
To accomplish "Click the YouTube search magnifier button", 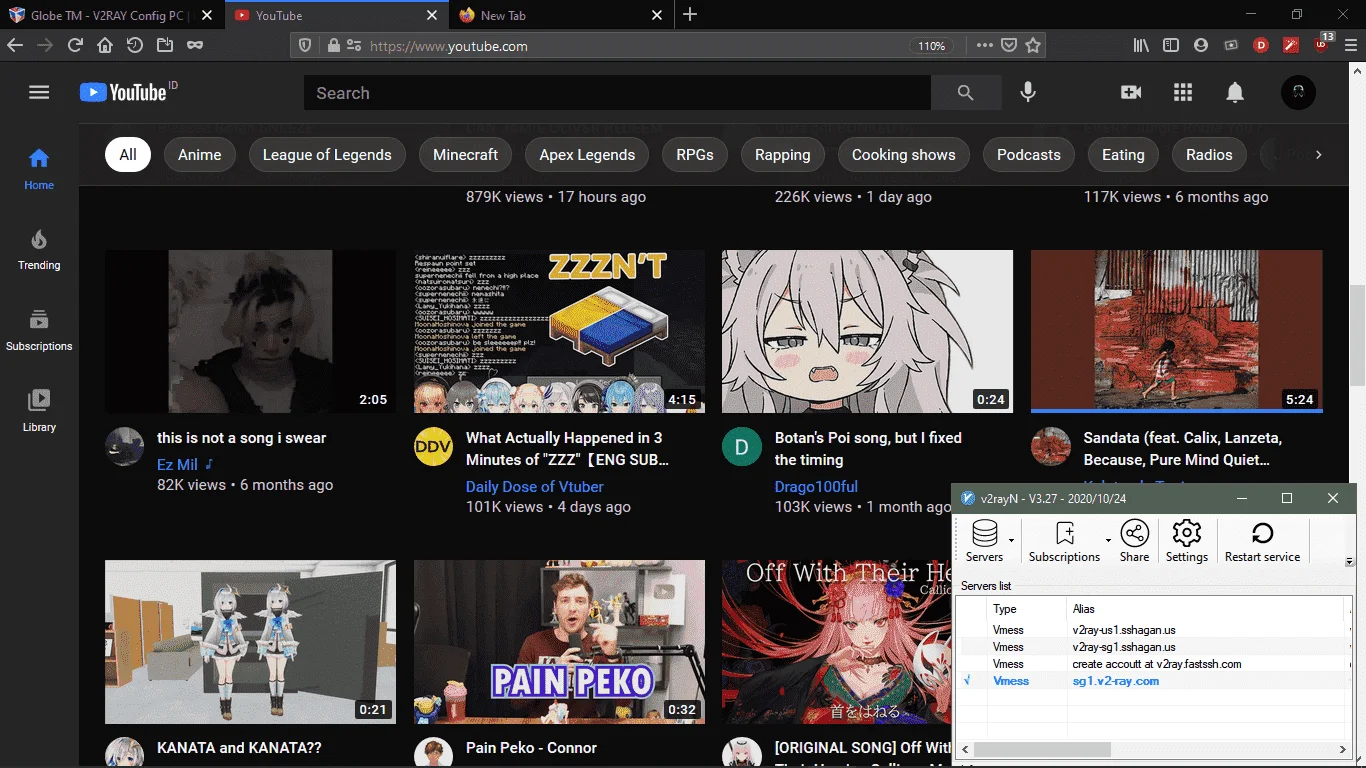I will click(x=965, y=93).
